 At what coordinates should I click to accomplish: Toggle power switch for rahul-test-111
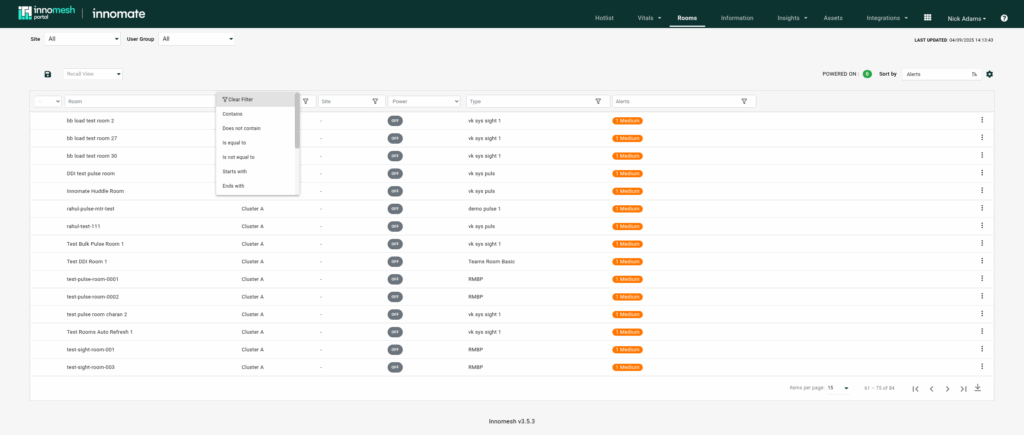[x=395, y=227]
